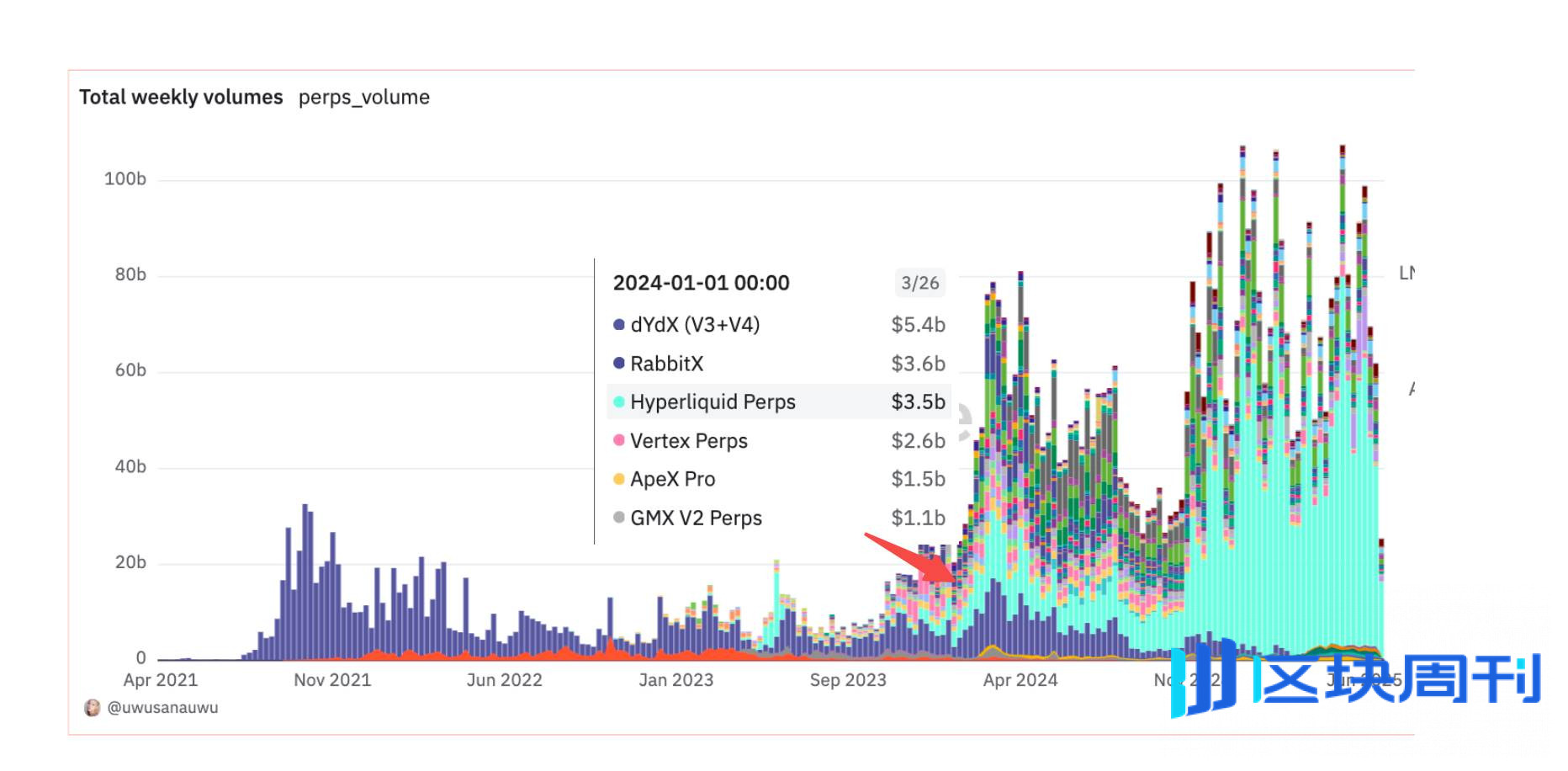Click the Hyperliquid Perps cyan legend dot
The image size is (1568, 771).
[619, 402]
